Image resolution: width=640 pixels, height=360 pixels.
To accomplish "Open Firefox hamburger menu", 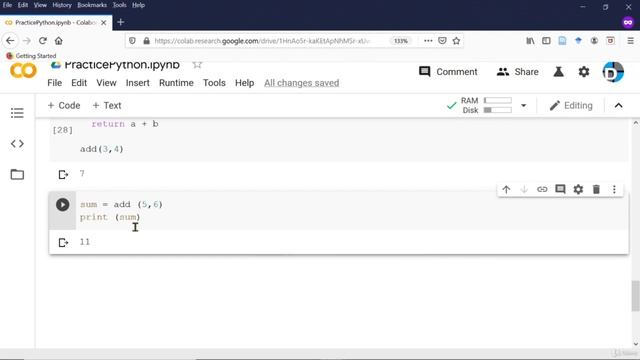I will click(x=630, y=41).
